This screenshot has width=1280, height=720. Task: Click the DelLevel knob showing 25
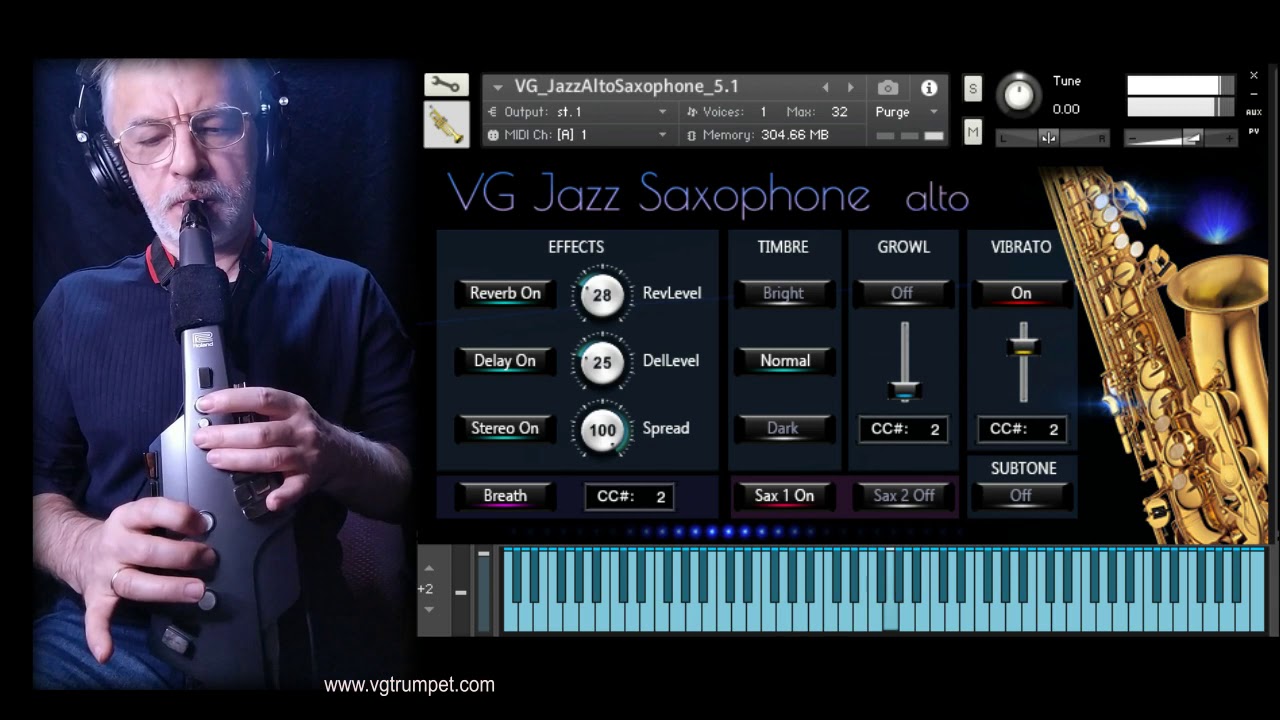click(x=602, y=362)
